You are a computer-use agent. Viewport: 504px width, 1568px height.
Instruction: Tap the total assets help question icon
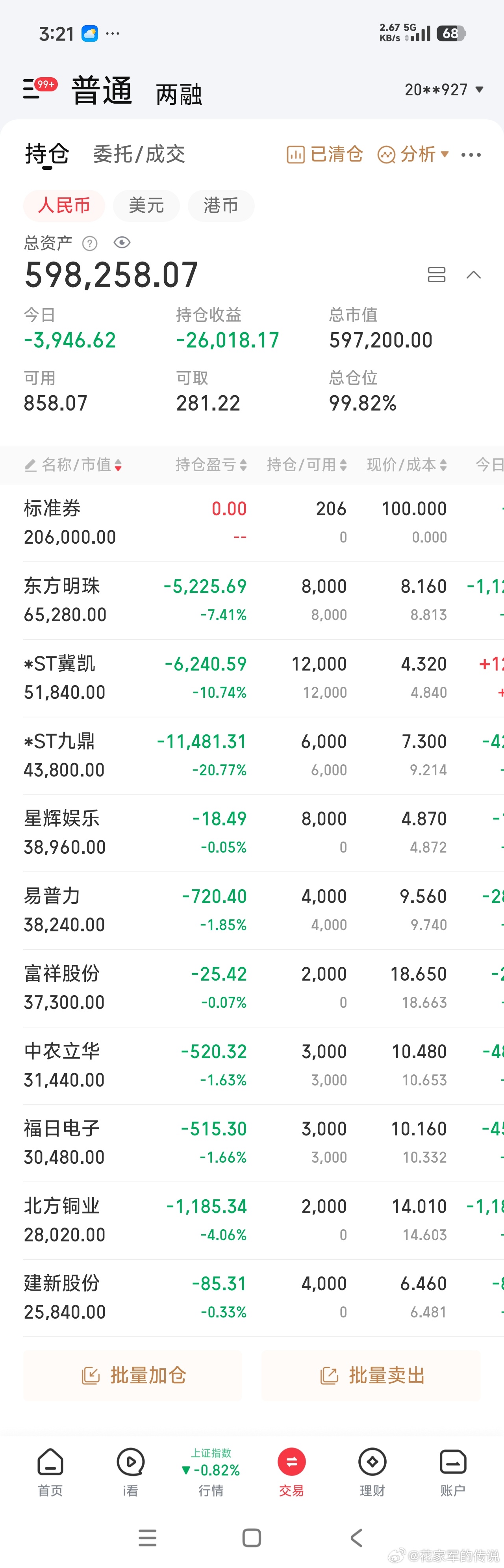pyautogui.click(x=89, y=244)
